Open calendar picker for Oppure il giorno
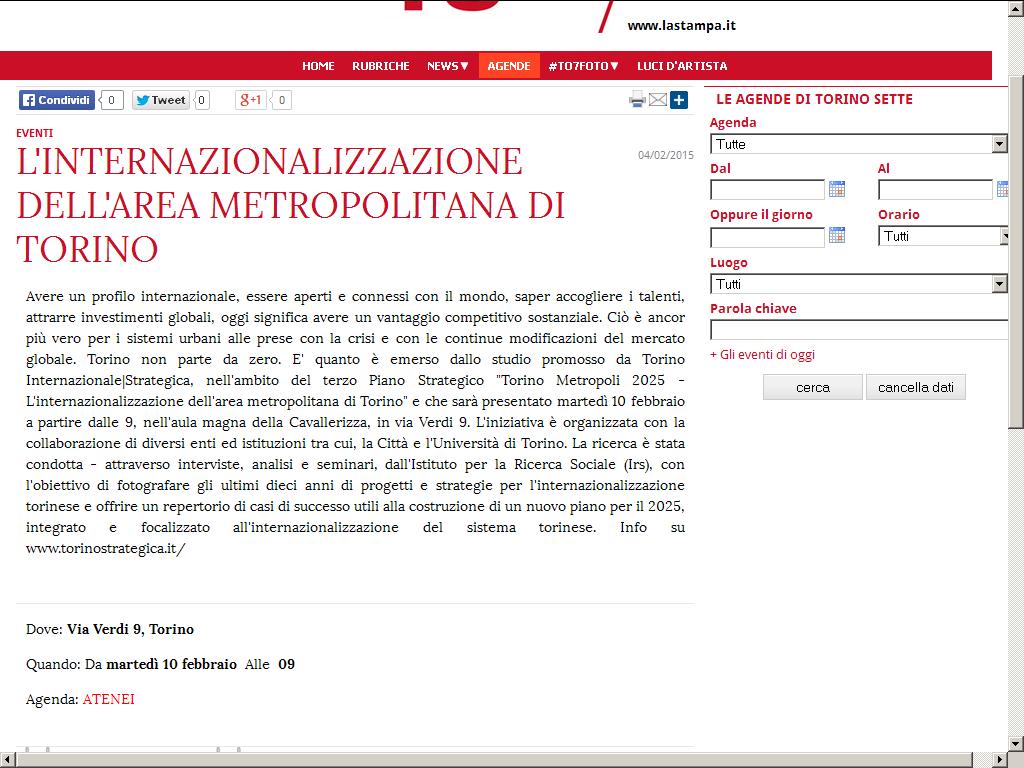Image resolution: width=1024 pixels, height=768 pixels. click(x=837, y=235)
